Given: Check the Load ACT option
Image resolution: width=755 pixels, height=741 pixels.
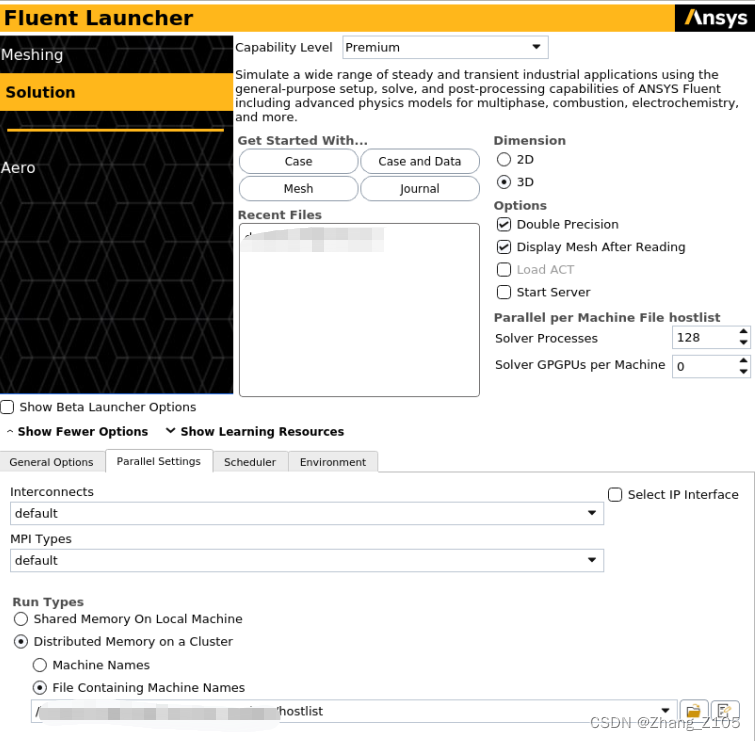Looking at the screenshot, I should [x=504, y=270].
